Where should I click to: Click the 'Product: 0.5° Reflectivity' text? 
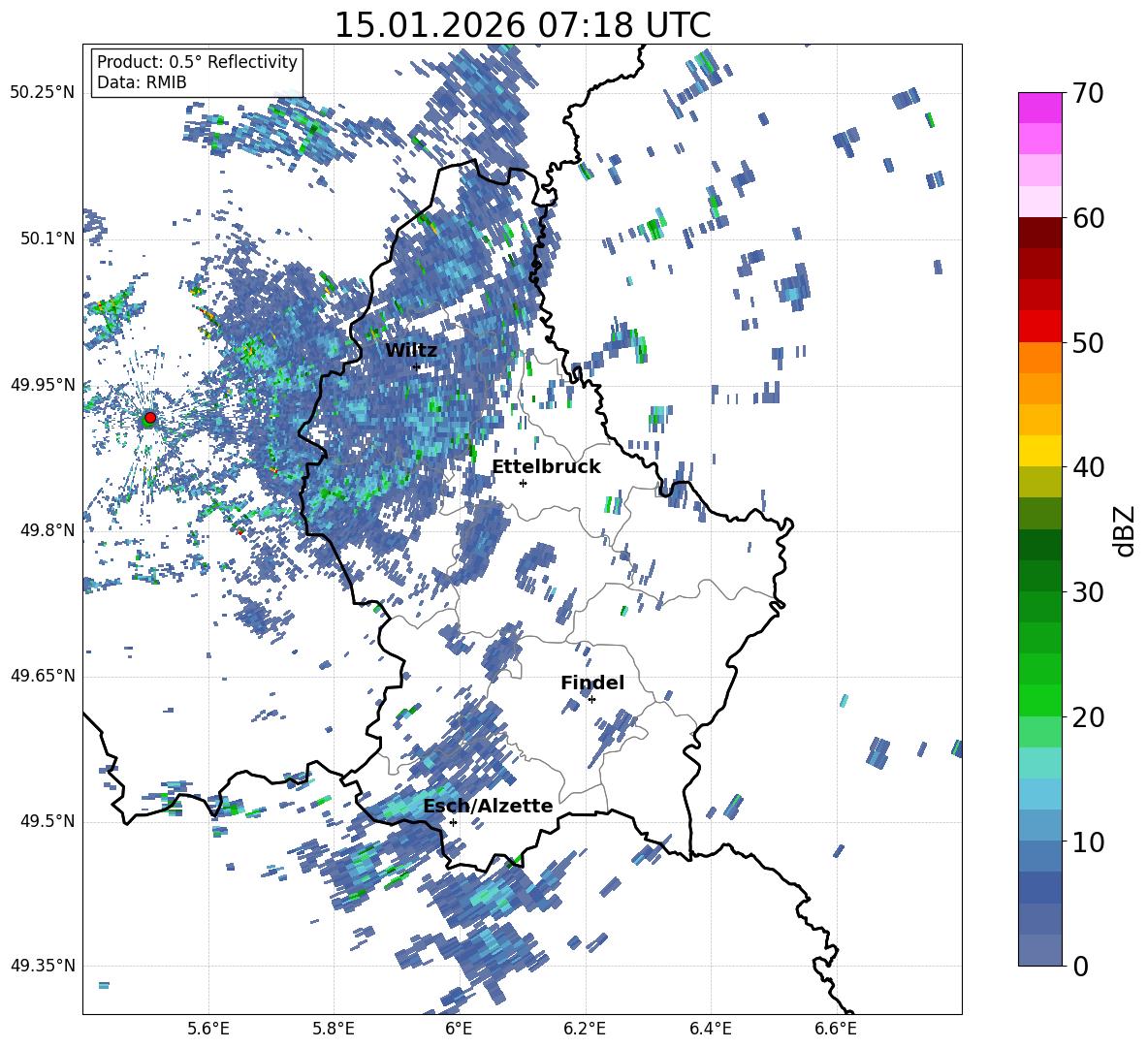click(x=197, y=62)
